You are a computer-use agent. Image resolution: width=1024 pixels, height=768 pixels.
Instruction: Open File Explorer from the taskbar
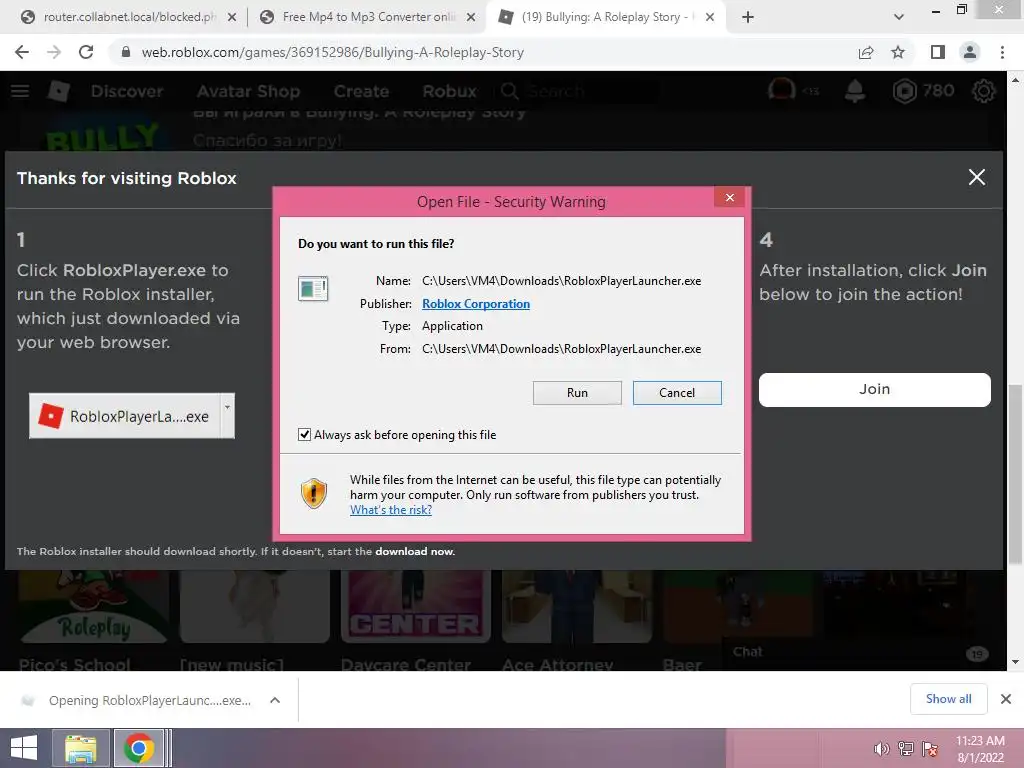click(x=80, y=748)
